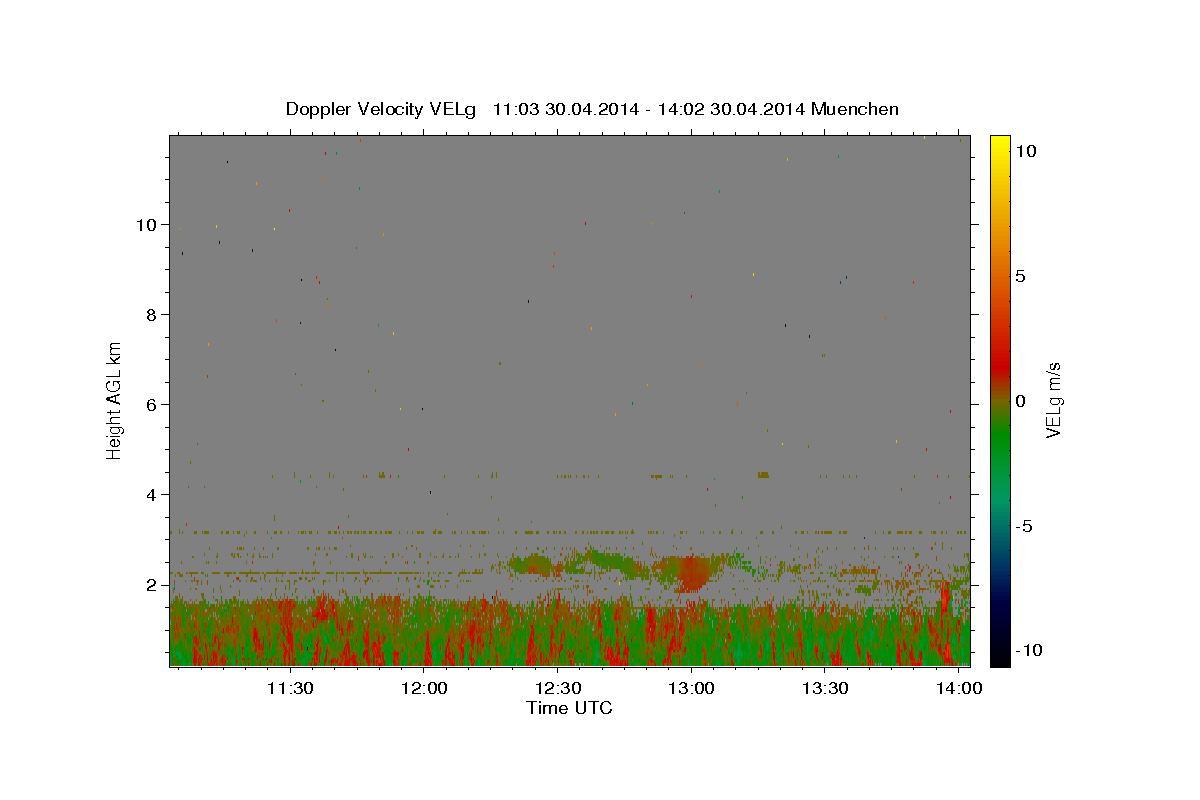The height and width of the screenshot is (800, 1200).
Task: Click the height axis label 10
Action: (x=147, y=225)
